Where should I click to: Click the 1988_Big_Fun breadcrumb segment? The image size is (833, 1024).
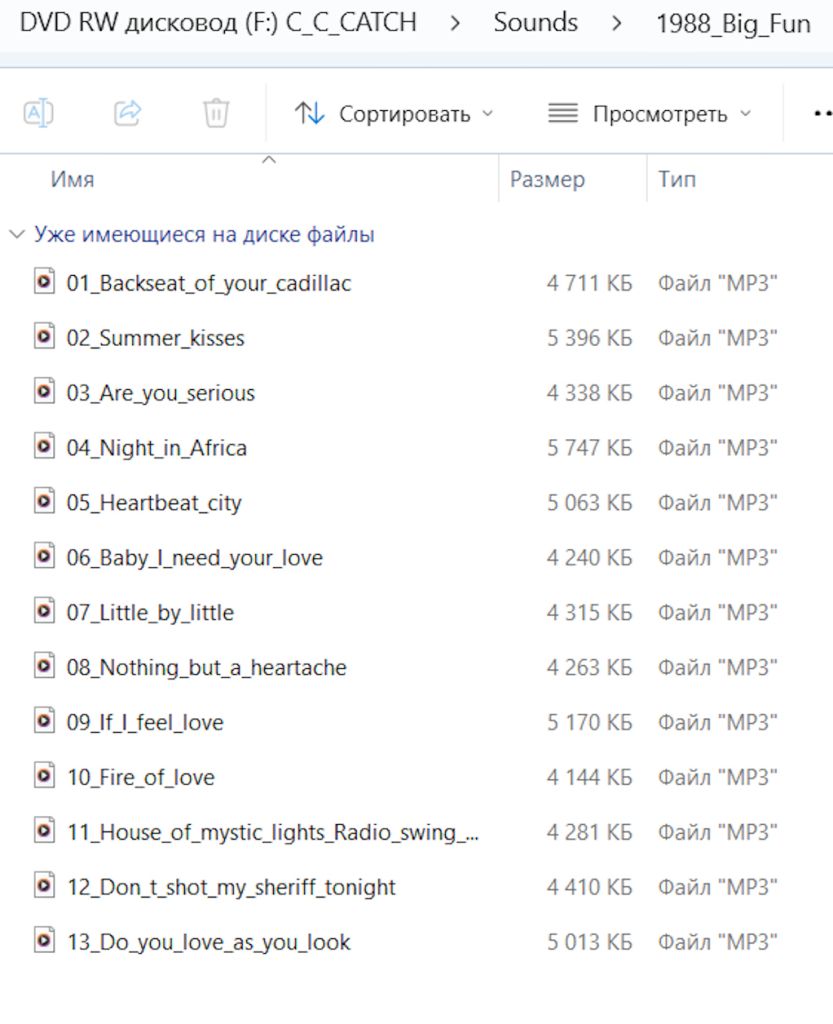click(x=733, y=24)
